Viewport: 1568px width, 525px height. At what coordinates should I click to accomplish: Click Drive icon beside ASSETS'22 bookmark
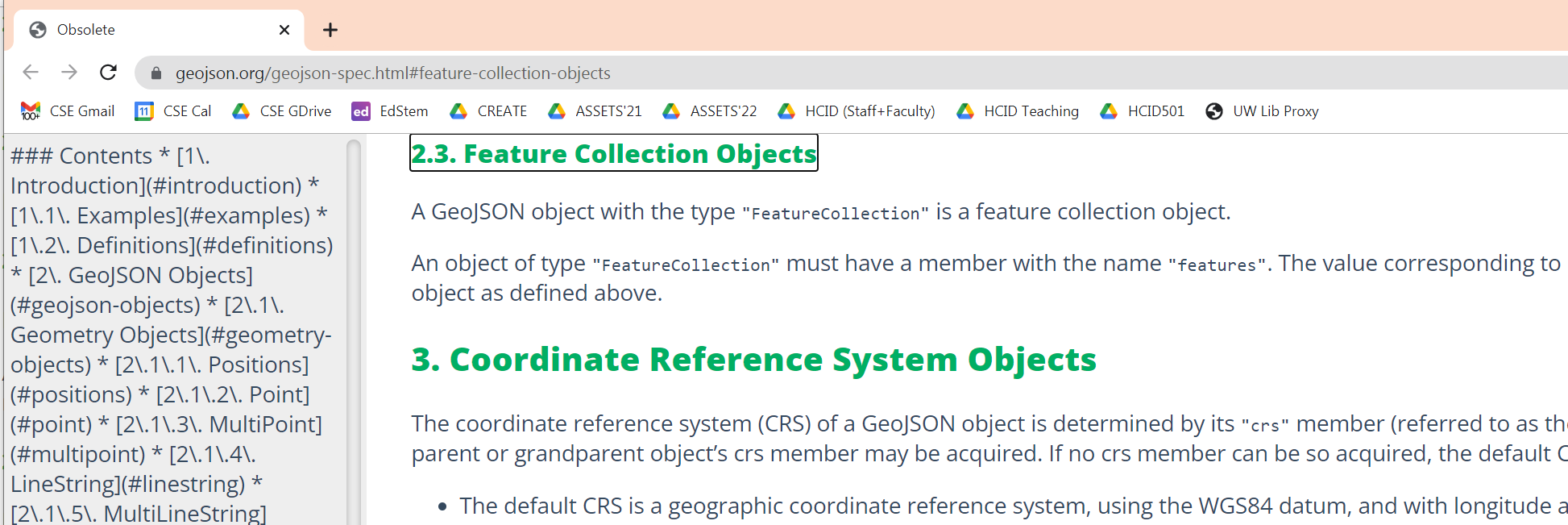pos(671,111)
